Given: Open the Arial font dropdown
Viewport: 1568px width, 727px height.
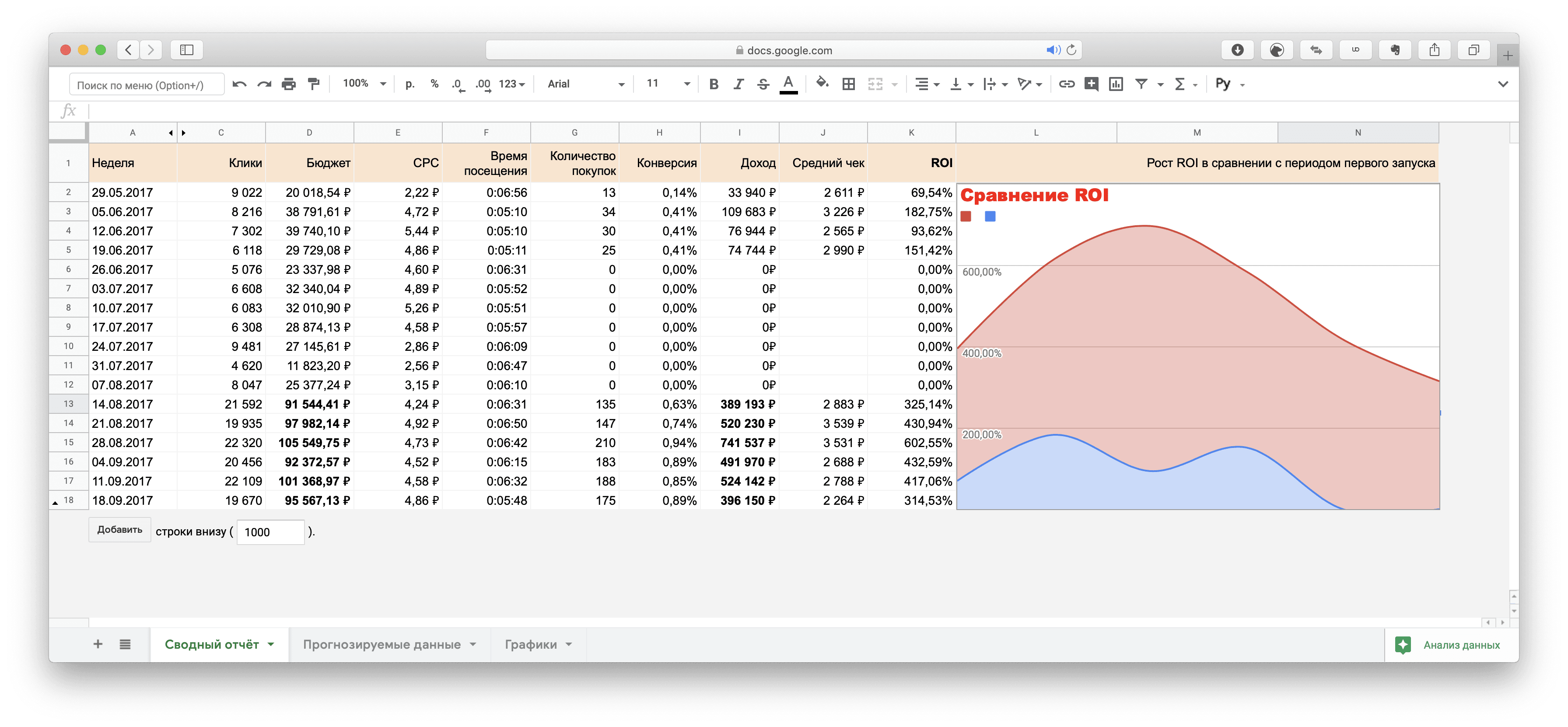Looking at the screenshot, I should 585,84.
